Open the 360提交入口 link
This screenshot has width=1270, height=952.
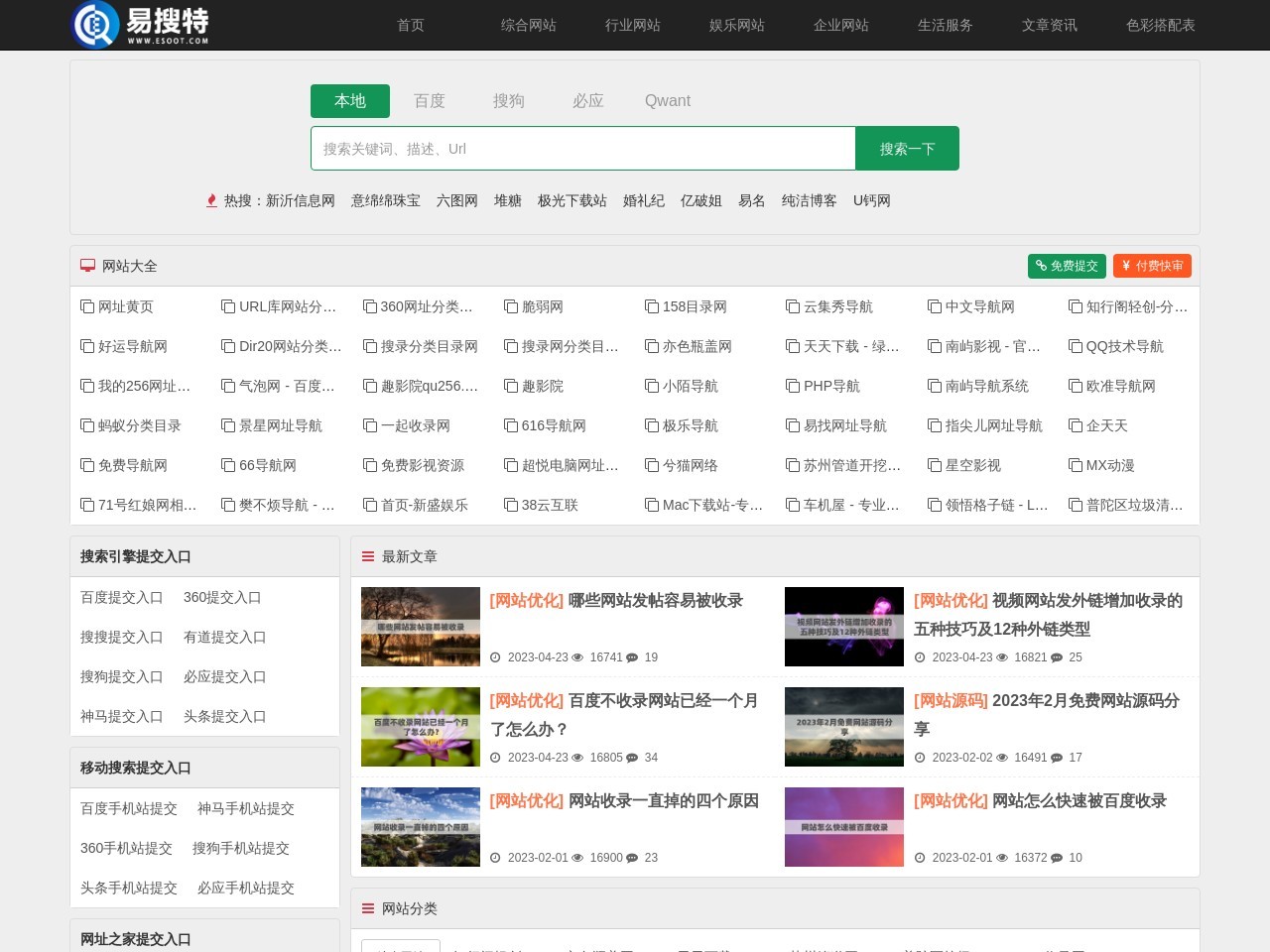(222, 597)
